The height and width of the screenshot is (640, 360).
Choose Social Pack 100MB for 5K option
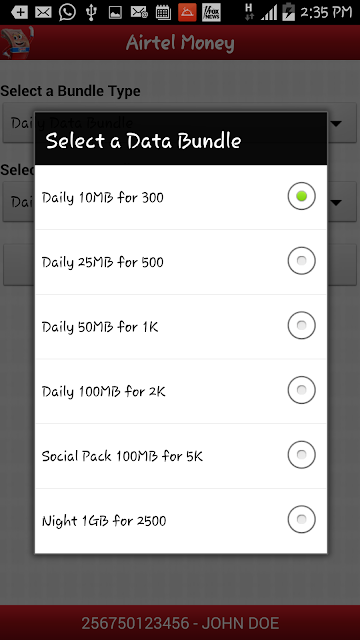point(181,456)
